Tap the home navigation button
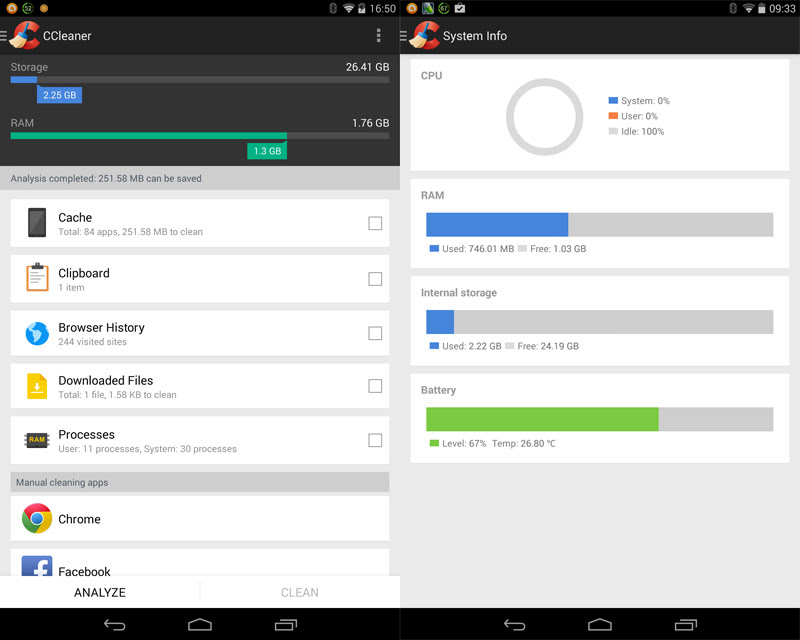Screen dimensions: 800x640 click(199, 623)
